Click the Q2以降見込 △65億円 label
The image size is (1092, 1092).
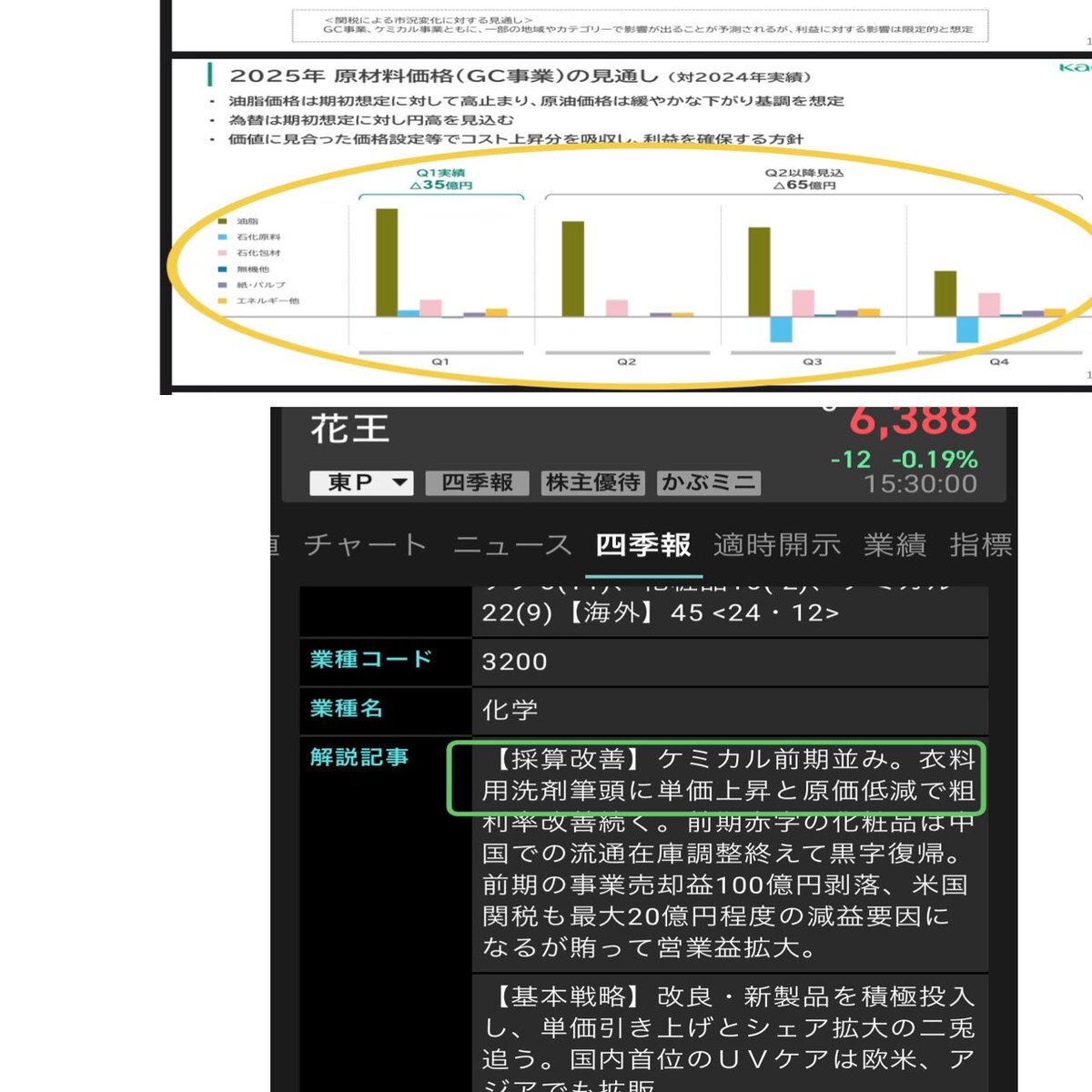(x=804, y=178)
